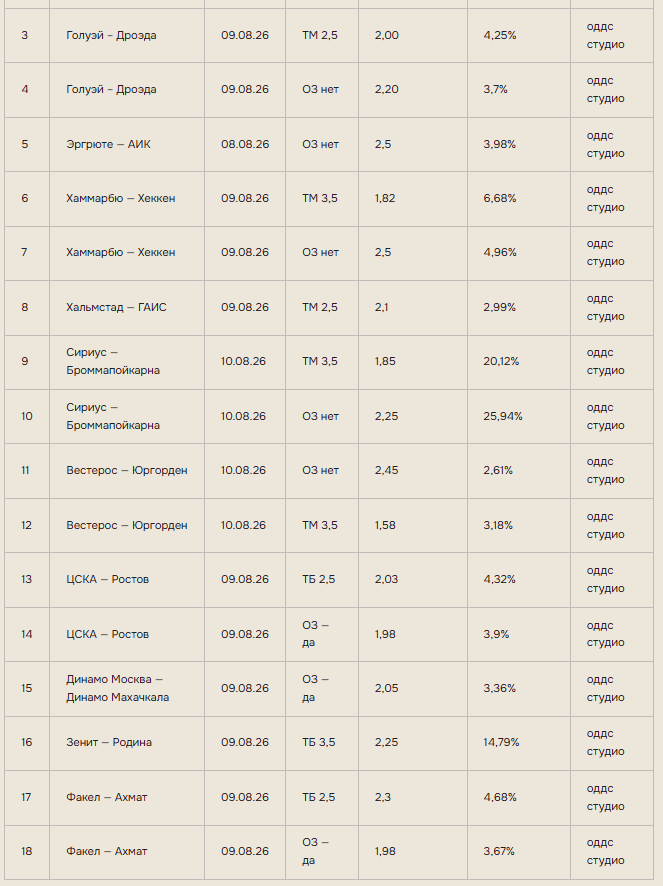Click ТМ 3,5 bet in row 6

pos(319,198)
